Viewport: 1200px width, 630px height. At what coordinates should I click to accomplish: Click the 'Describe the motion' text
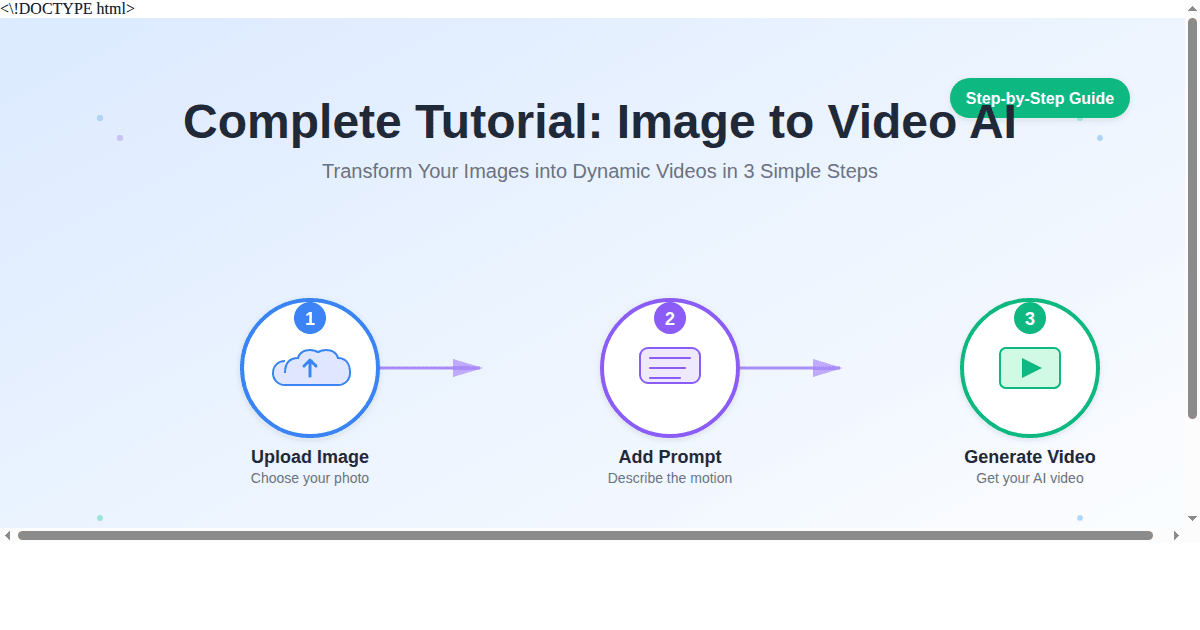[x=670, y=478]
